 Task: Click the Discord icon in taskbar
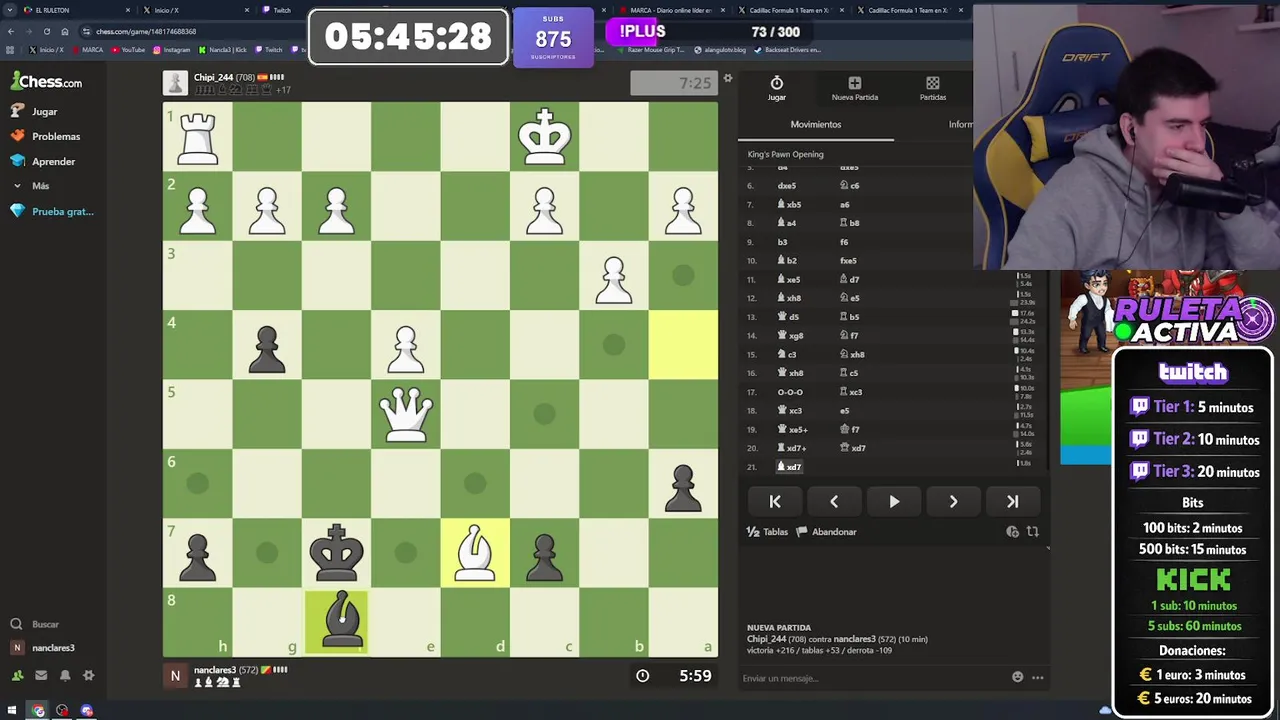(x=87, y=711)
